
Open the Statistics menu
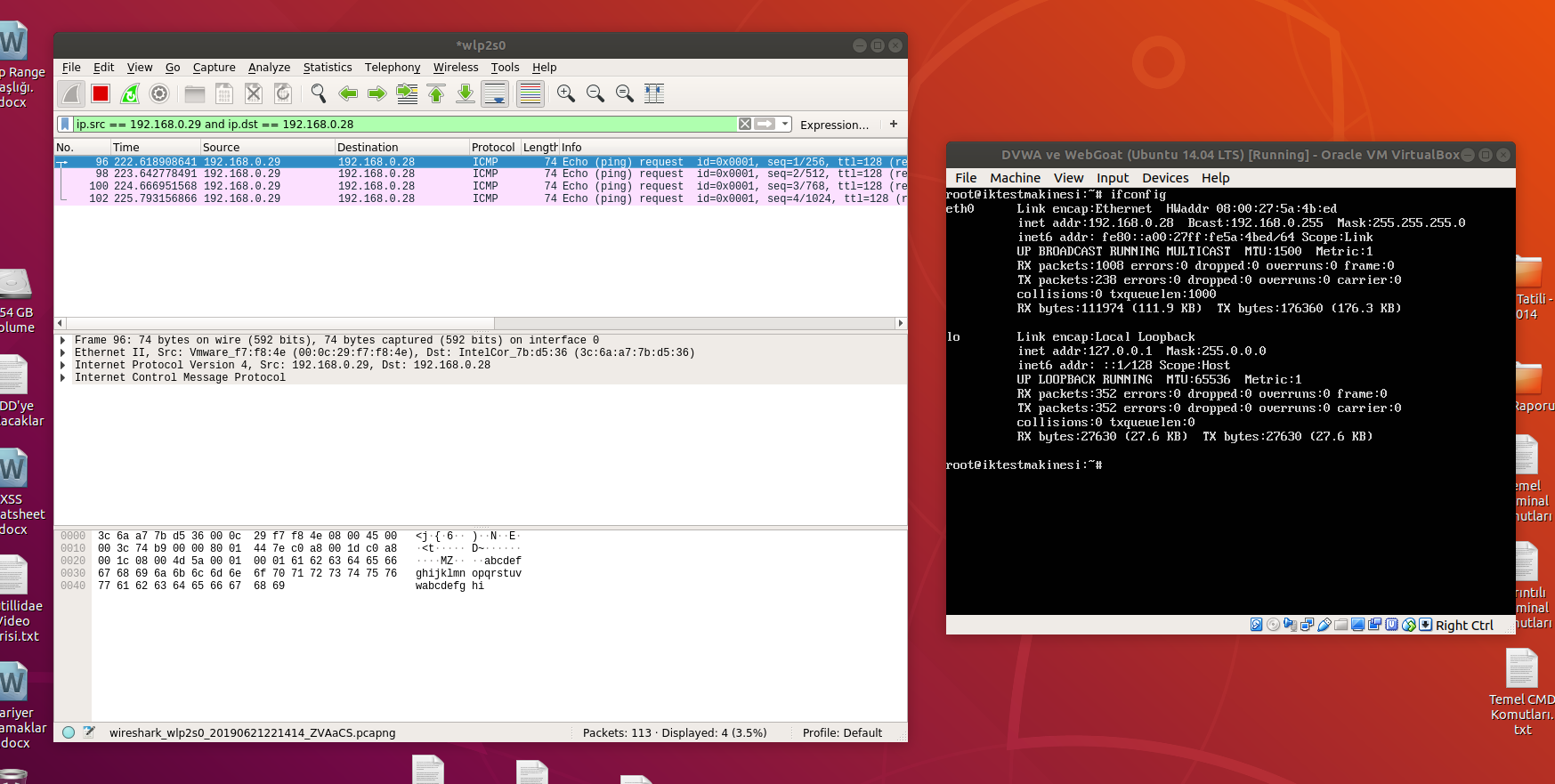click(327, 68)
